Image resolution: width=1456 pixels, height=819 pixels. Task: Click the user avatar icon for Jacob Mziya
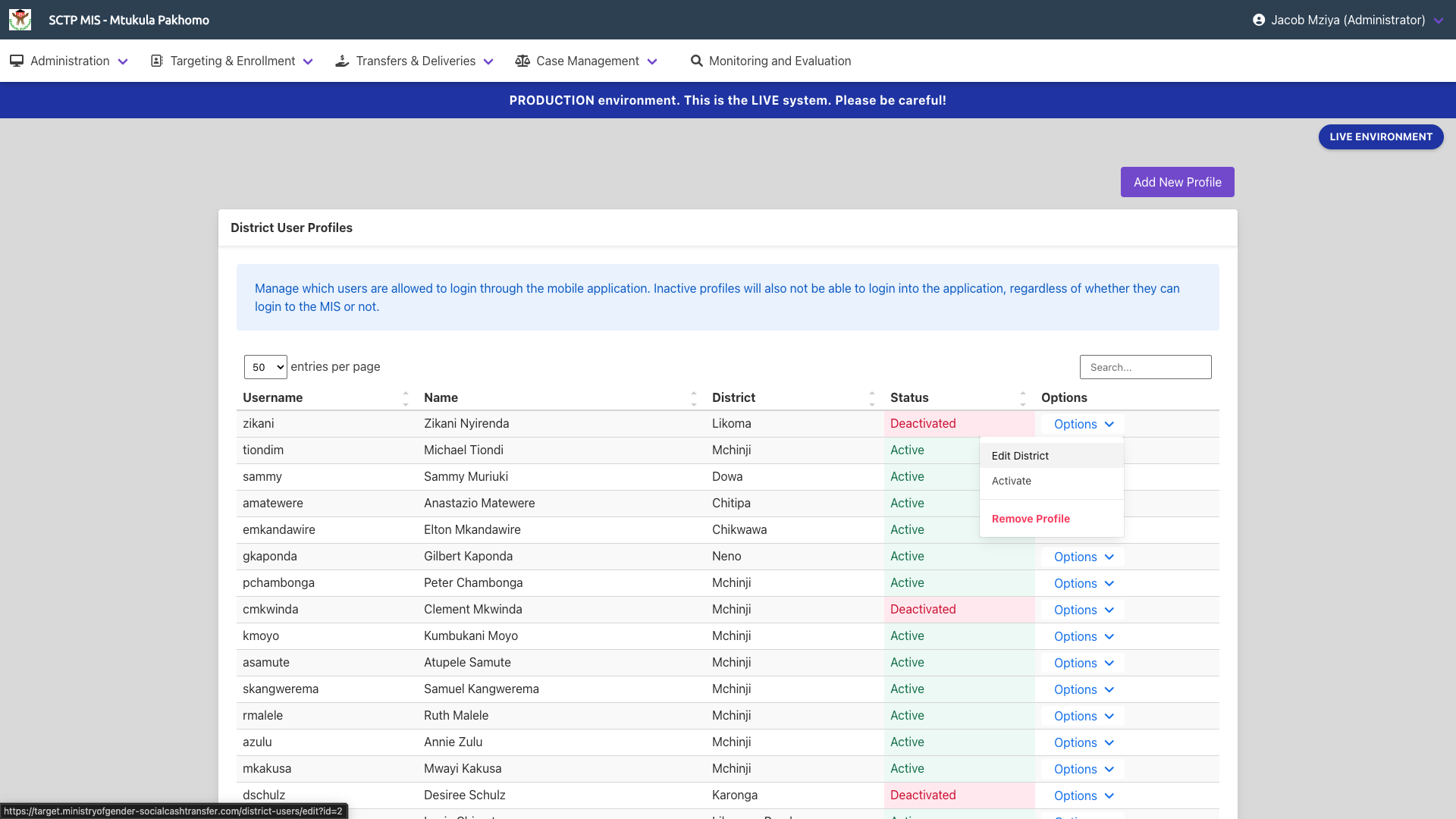pyautogui.click(x=1260, y=20)
